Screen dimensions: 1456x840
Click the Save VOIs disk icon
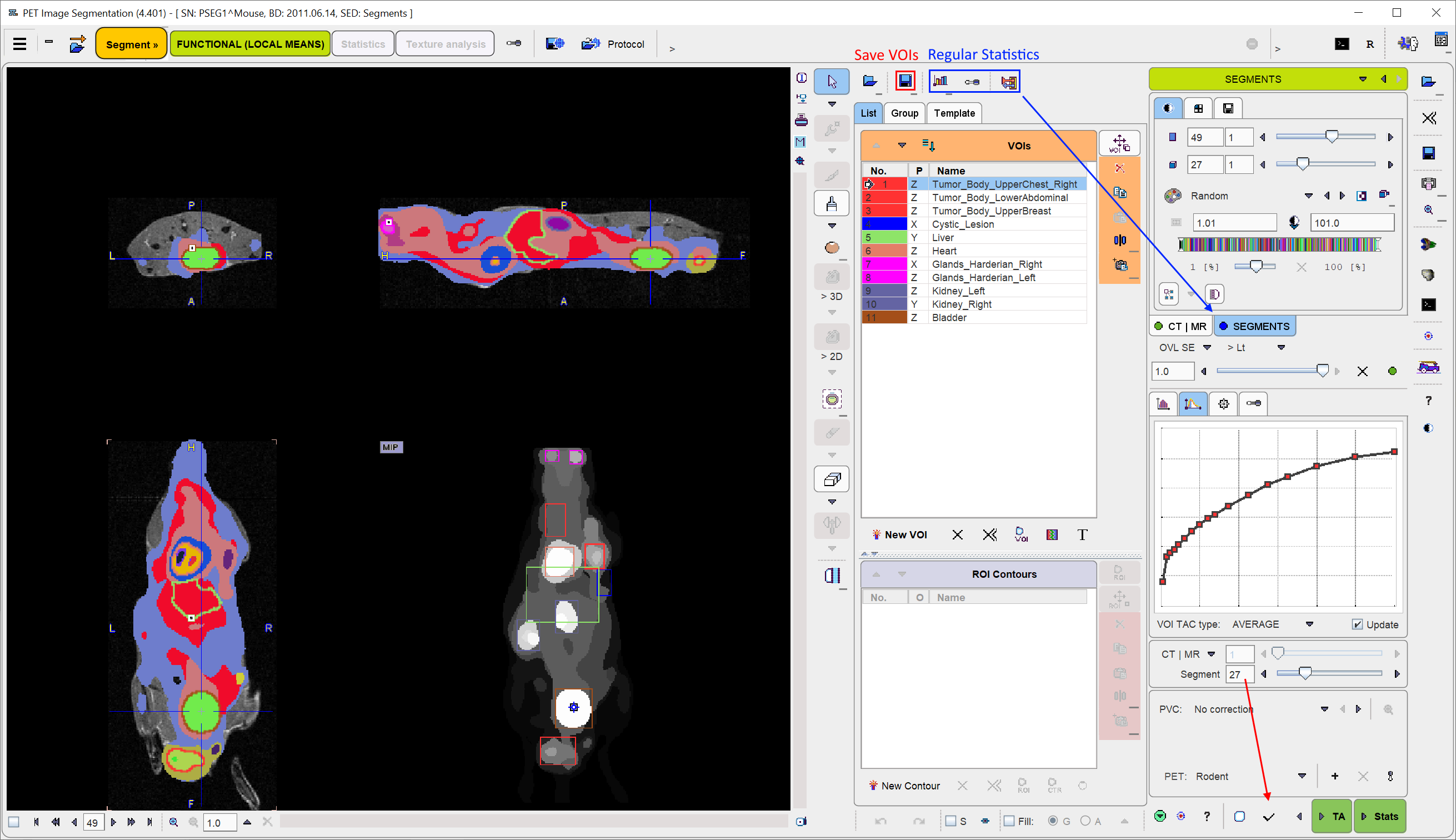(x=905, y=81)
